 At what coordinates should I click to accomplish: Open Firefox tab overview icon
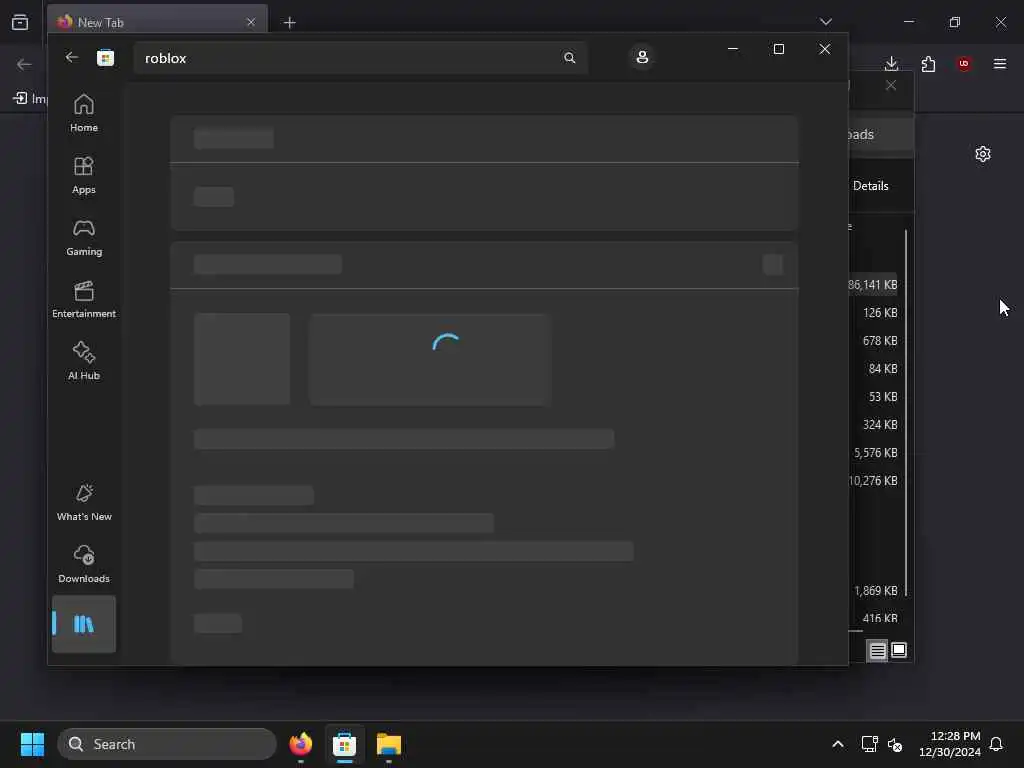[20, 22]
